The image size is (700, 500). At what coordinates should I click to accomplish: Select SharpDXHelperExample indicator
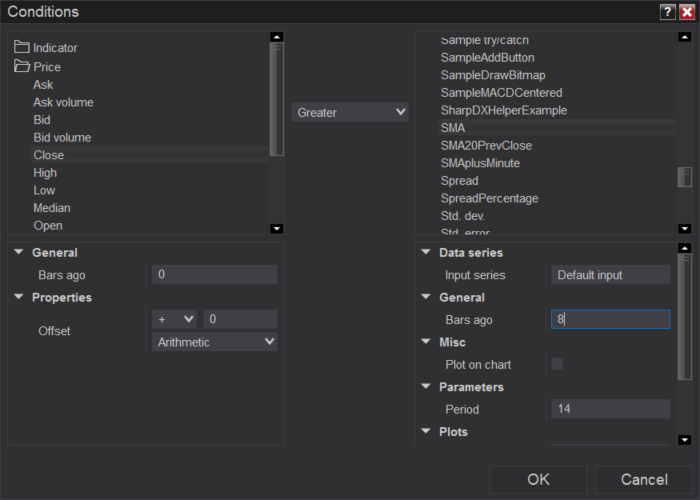pyautogui.click(x=504, y=110)
